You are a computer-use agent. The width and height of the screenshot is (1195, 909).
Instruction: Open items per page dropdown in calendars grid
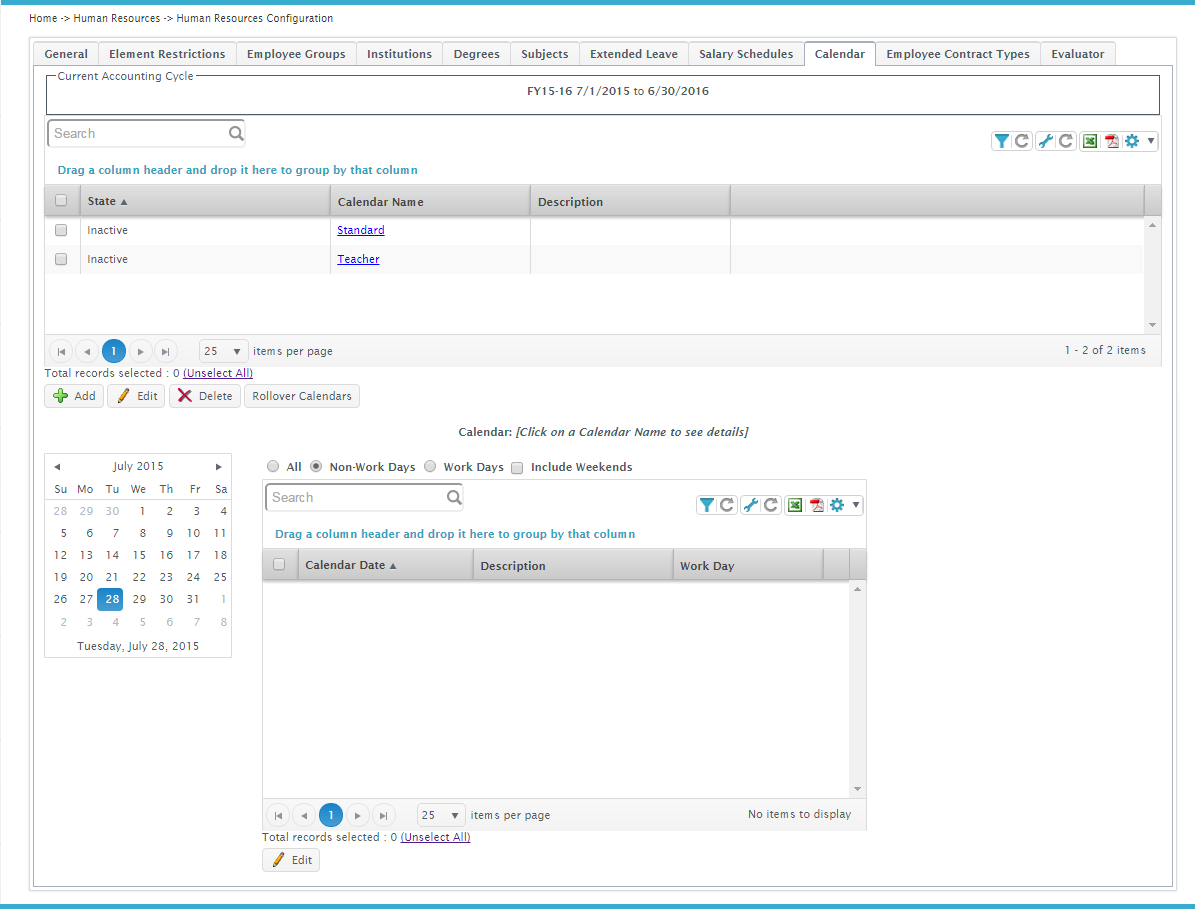(x=224, y=351)
